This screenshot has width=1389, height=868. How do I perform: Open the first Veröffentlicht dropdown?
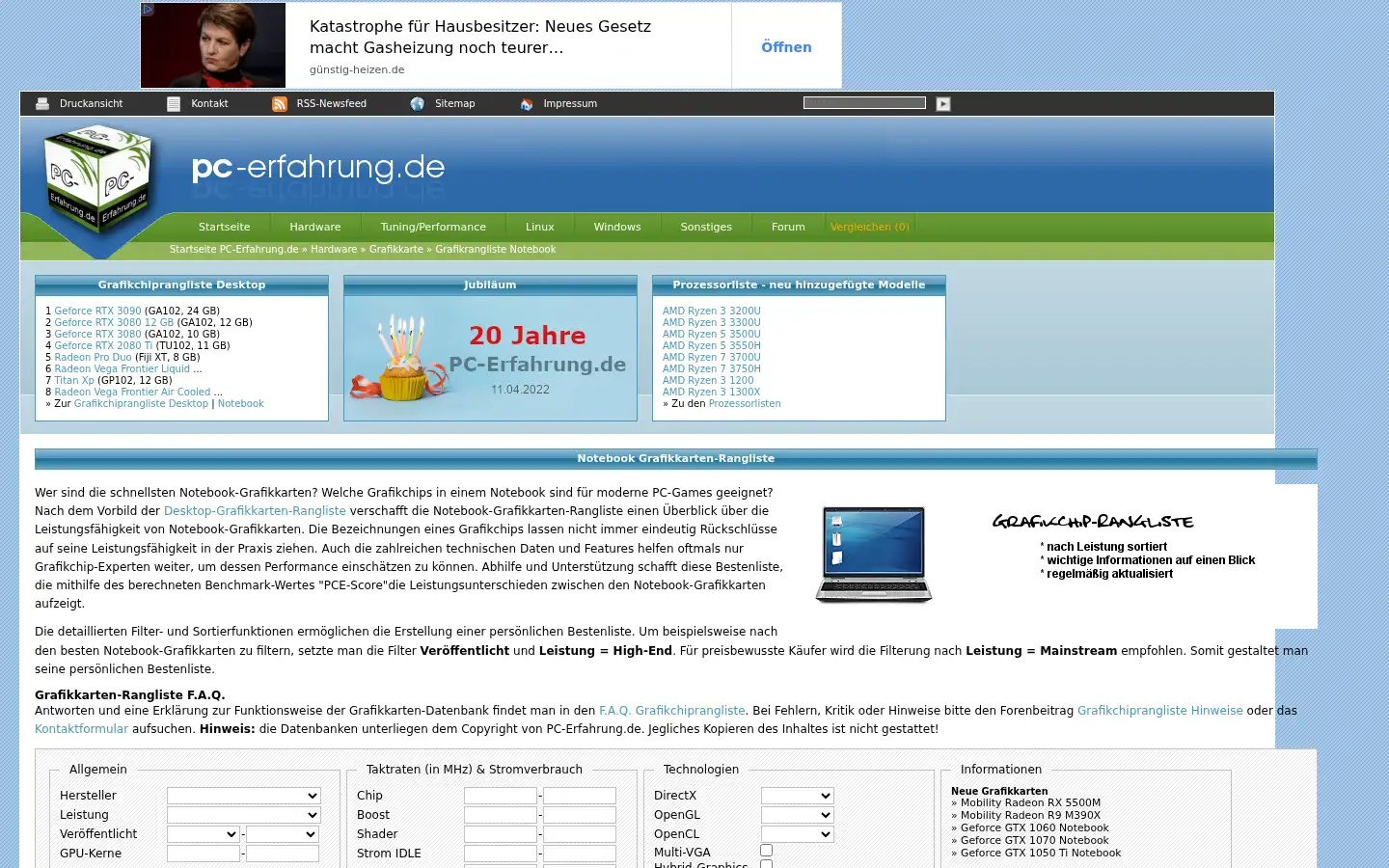(204, 834)
